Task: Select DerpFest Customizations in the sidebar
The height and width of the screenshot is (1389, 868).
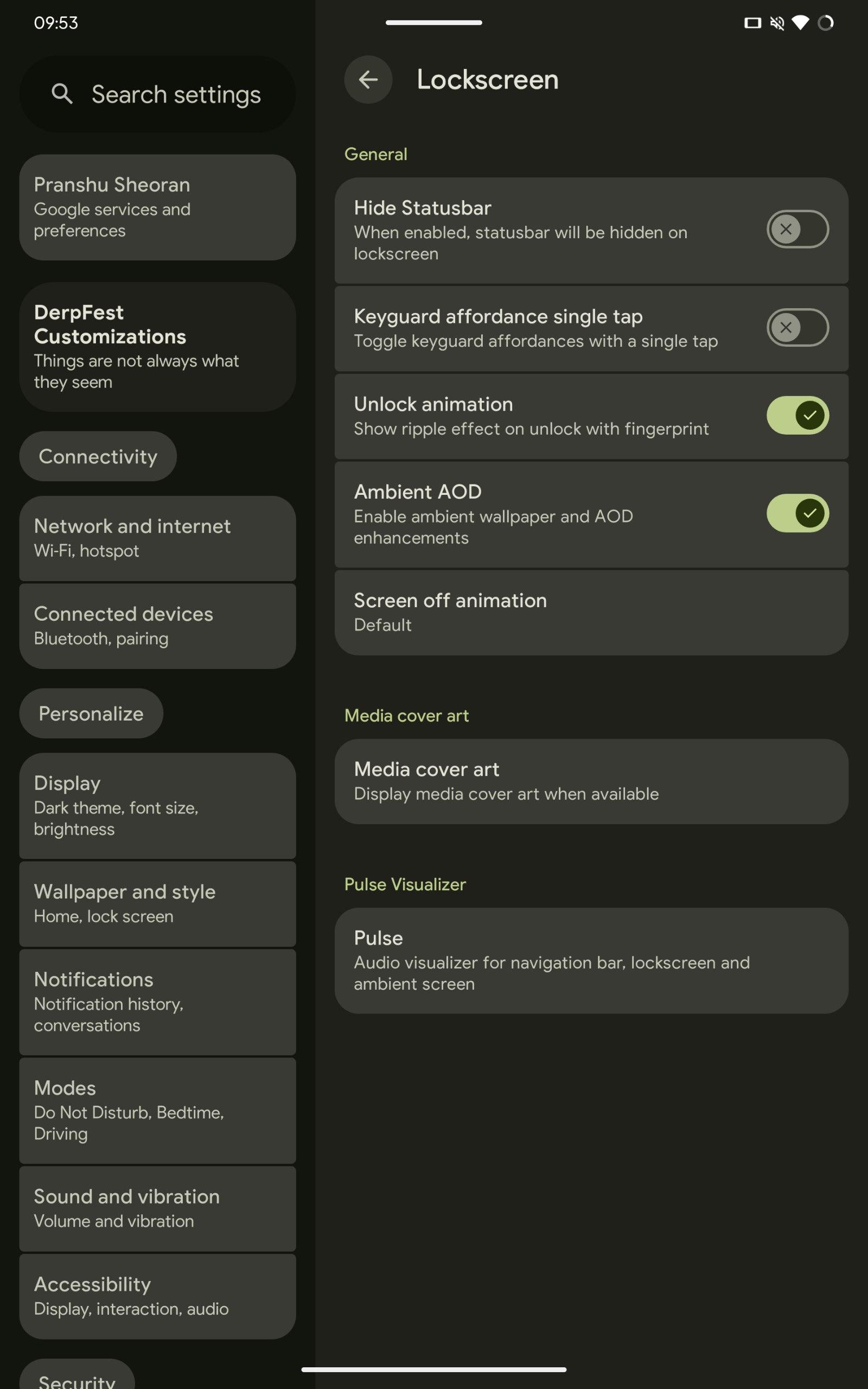Action: pyautogui.click(x=157, y=347)
